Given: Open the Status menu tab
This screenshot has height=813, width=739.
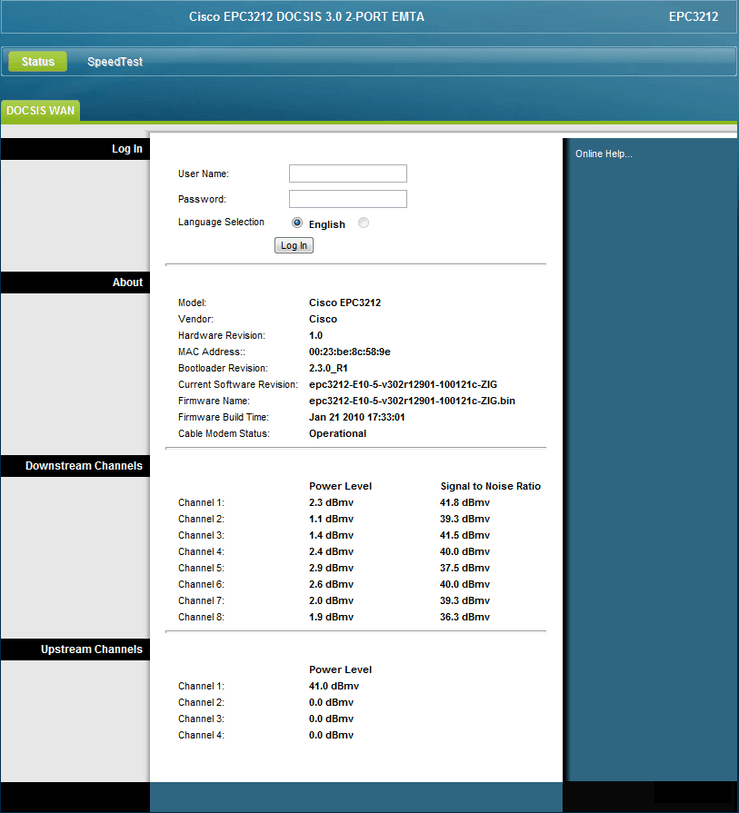Looking at the screenshot, I should (38, 62).
